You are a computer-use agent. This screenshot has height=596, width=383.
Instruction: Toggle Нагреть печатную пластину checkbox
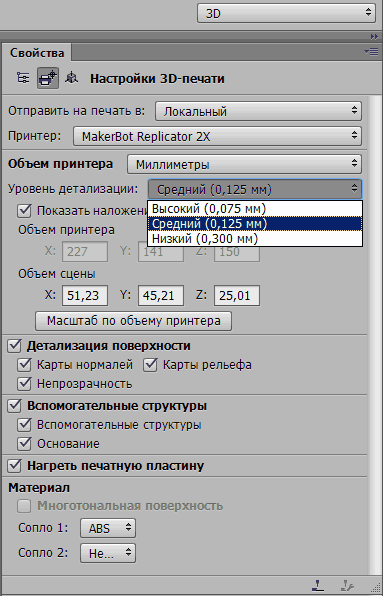pyautogui.click(x=14, y=466)
